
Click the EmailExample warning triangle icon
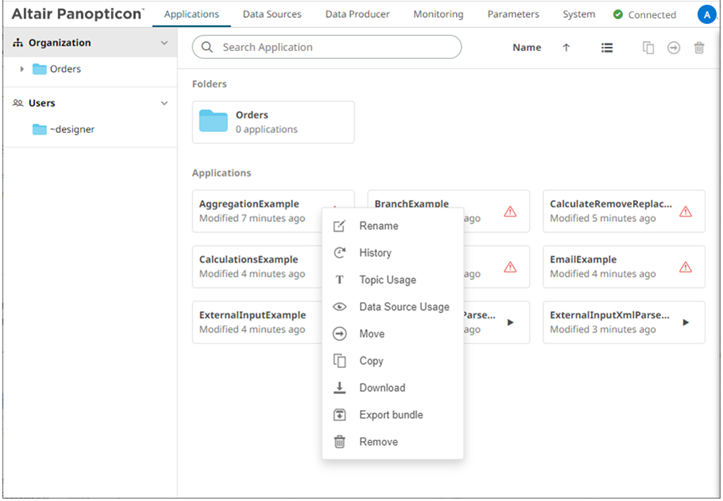[x=685, y=267]
